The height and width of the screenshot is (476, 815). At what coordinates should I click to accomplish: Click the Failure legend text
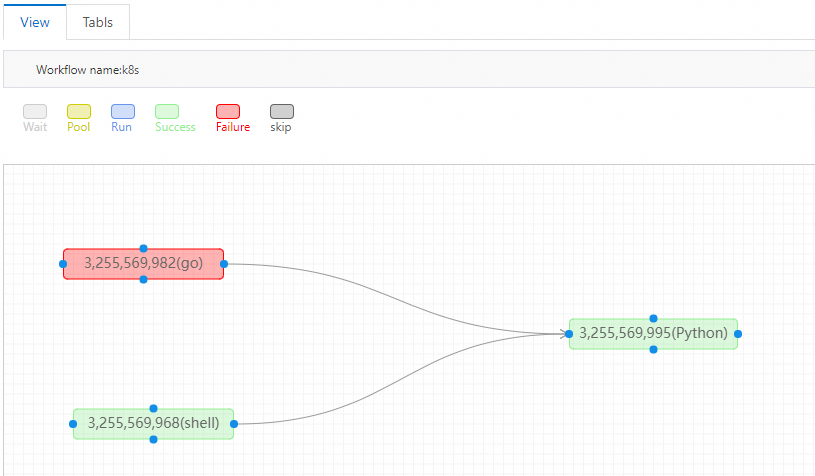tap(233, 127)
